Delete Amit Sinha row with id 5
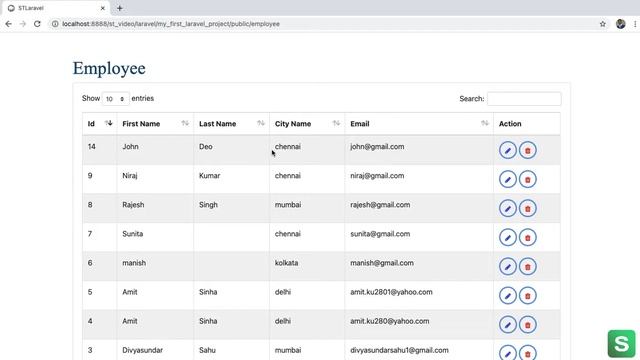The width and height of the screenshot is (640, 360). point(528,296)
